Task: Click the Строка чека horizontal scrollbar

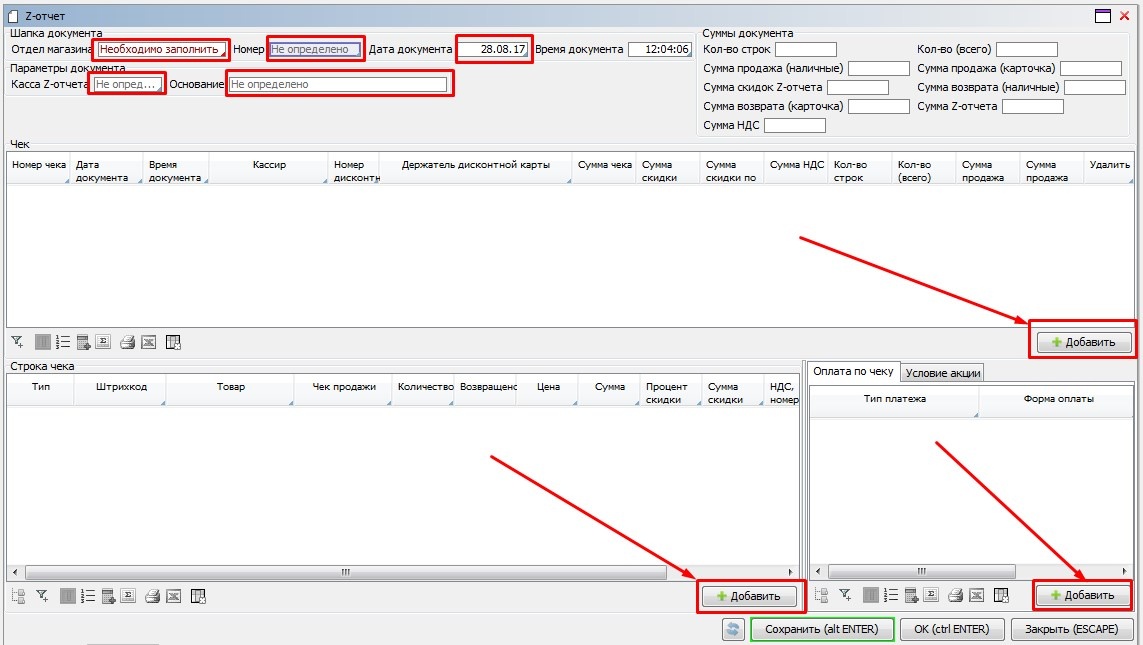Action: coord(343,573)
